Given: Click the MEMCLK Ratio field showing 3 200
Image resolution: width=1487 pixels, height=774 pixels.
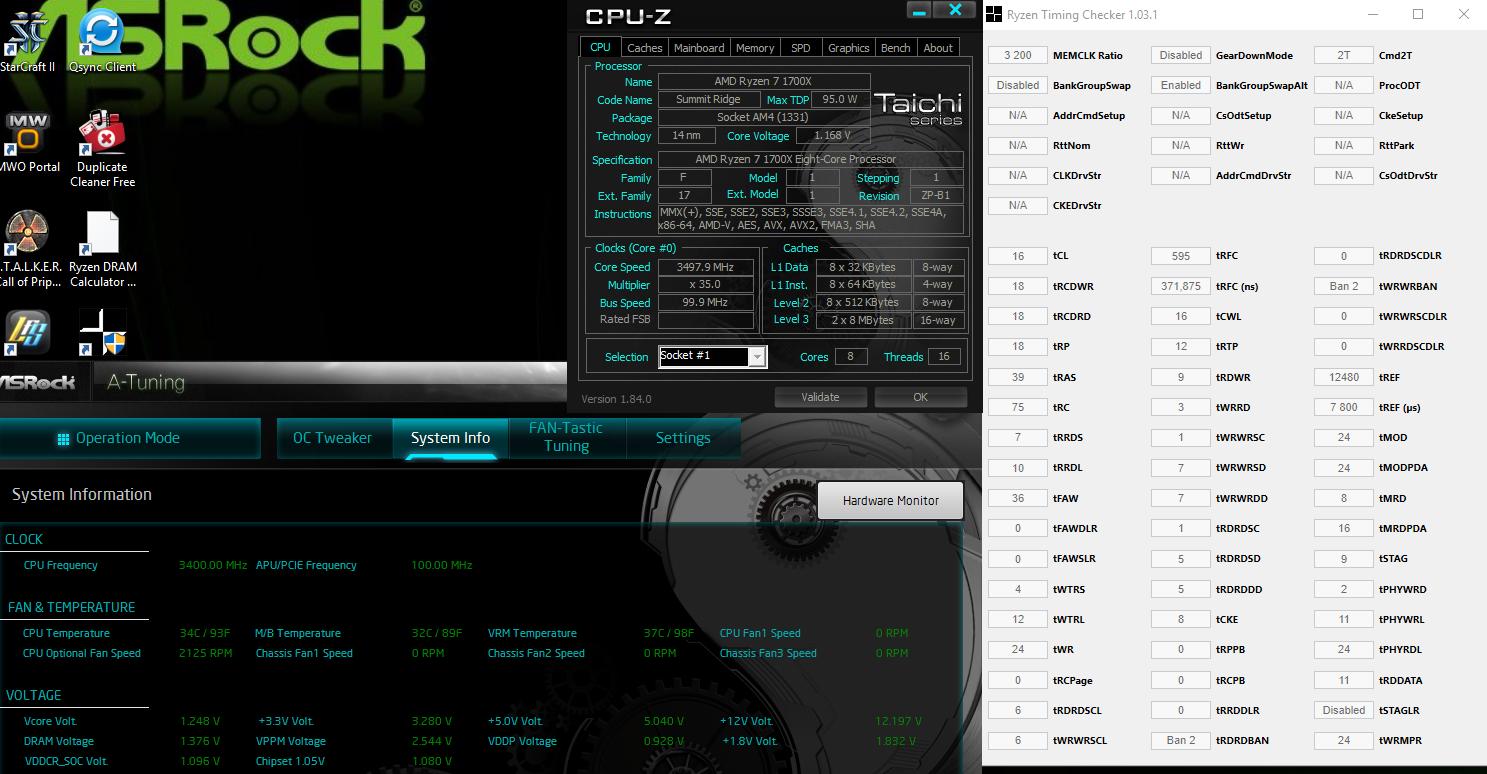Looking at the screenshot, I should 1018,56.
